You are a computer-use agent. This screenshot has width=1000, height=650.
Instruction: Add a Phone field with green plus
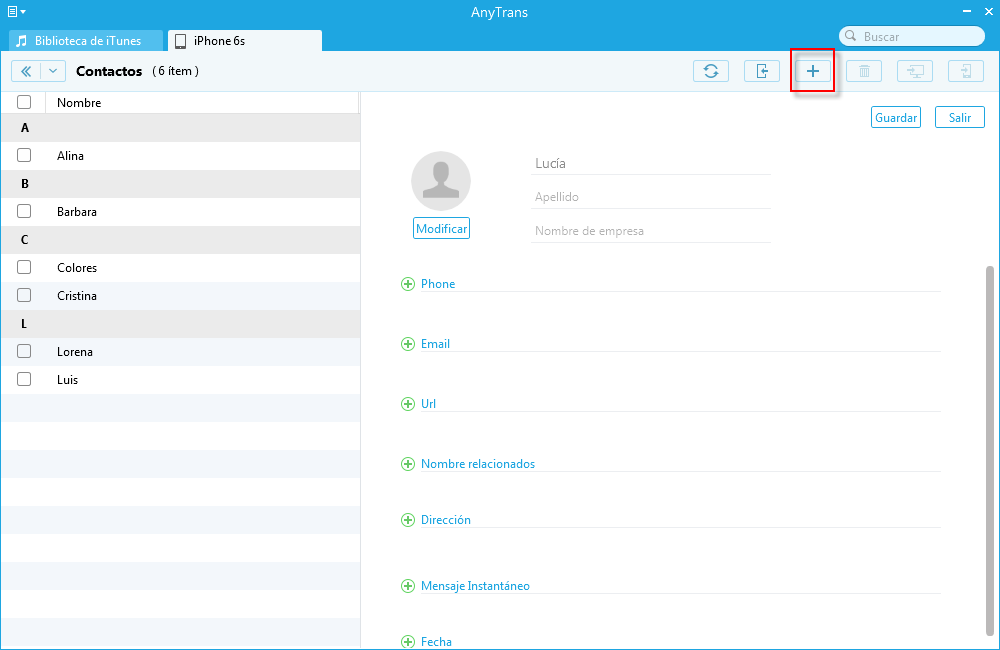[x=408, y=284]
